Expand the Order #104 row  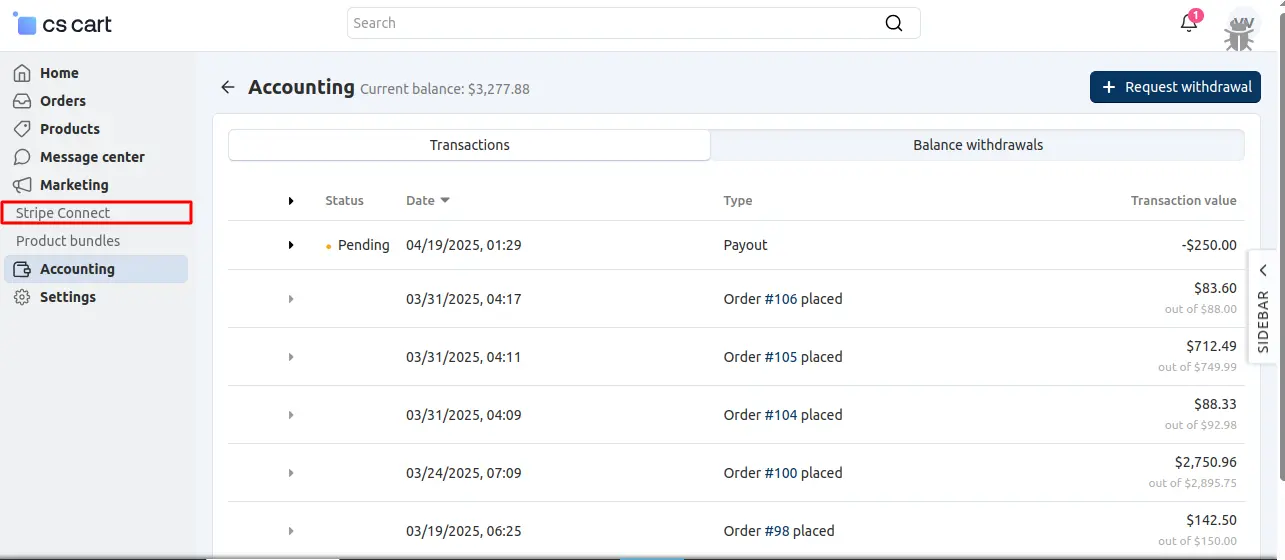[x=291, y=415]
